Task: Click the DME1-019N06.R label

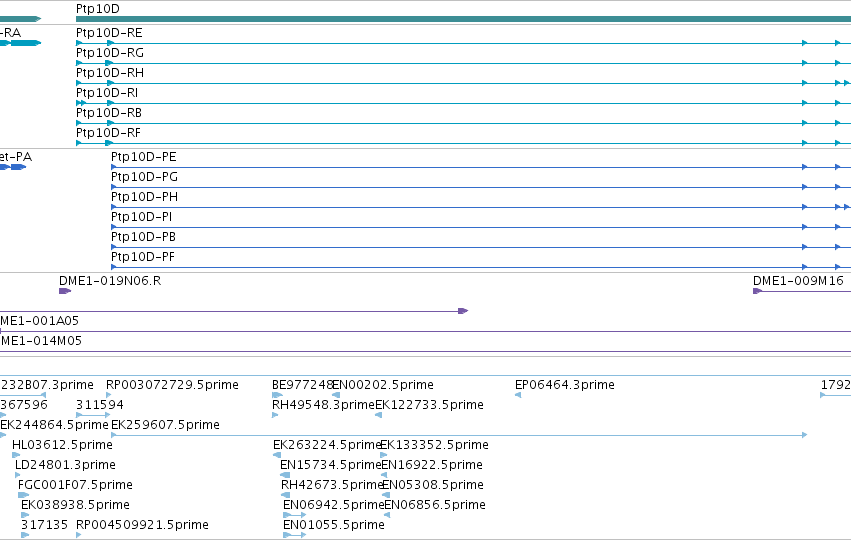Action: [x=110, y=281]
